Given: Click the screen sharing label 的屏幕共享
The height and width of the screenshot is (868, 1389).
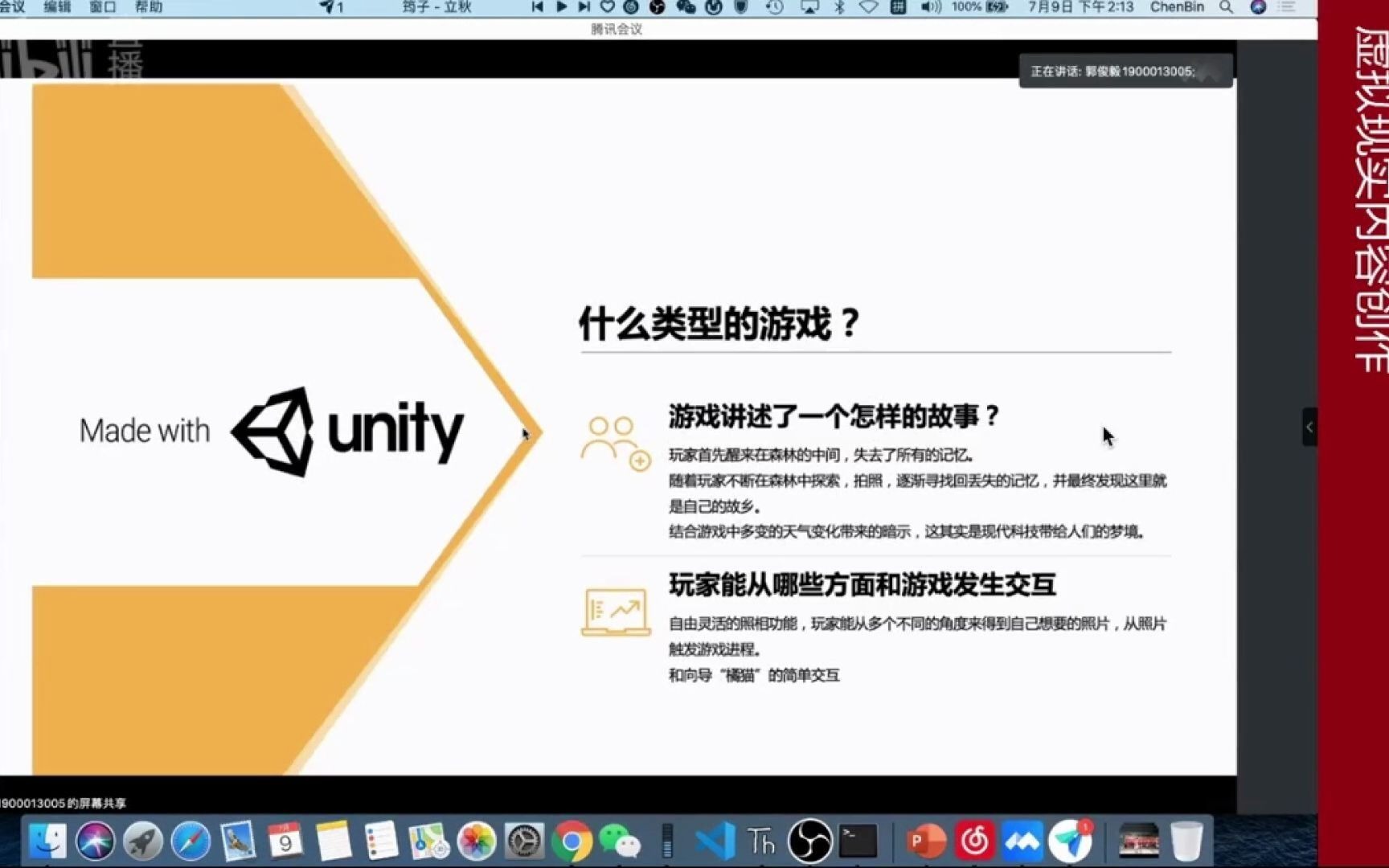Looking at the screenshot, I should tap(96, 803).
